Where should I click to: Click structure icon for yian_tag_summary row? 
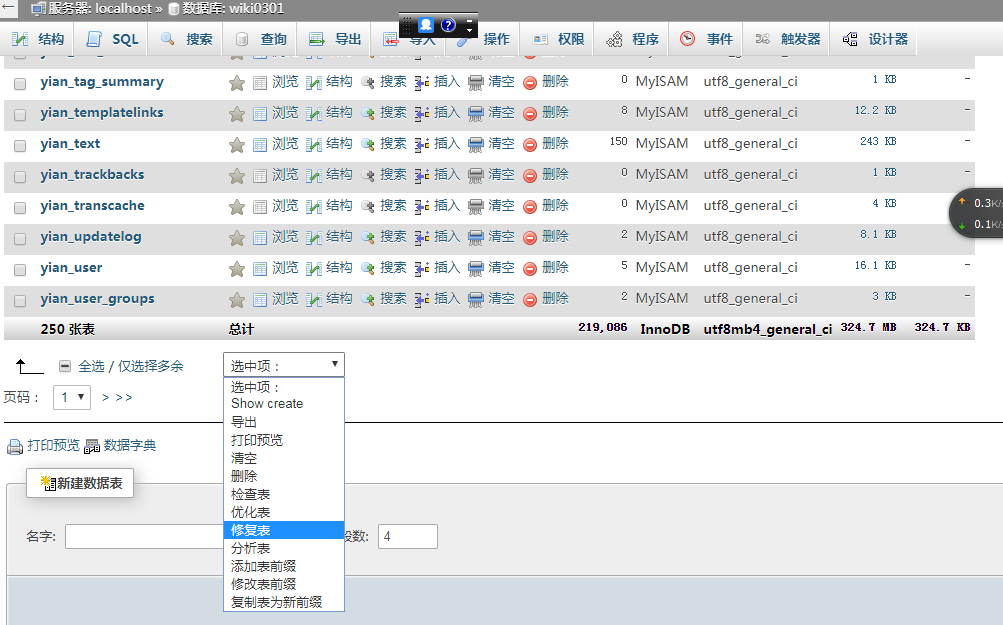pyautogui.click(x=313, y=83)
